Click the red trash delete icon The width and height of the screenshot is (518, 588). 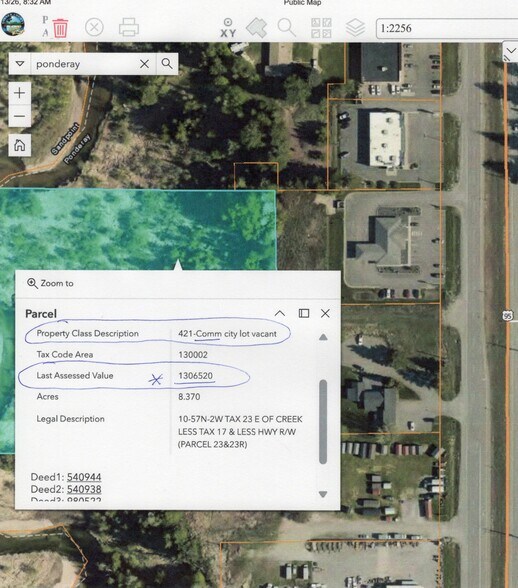[60, 28]
